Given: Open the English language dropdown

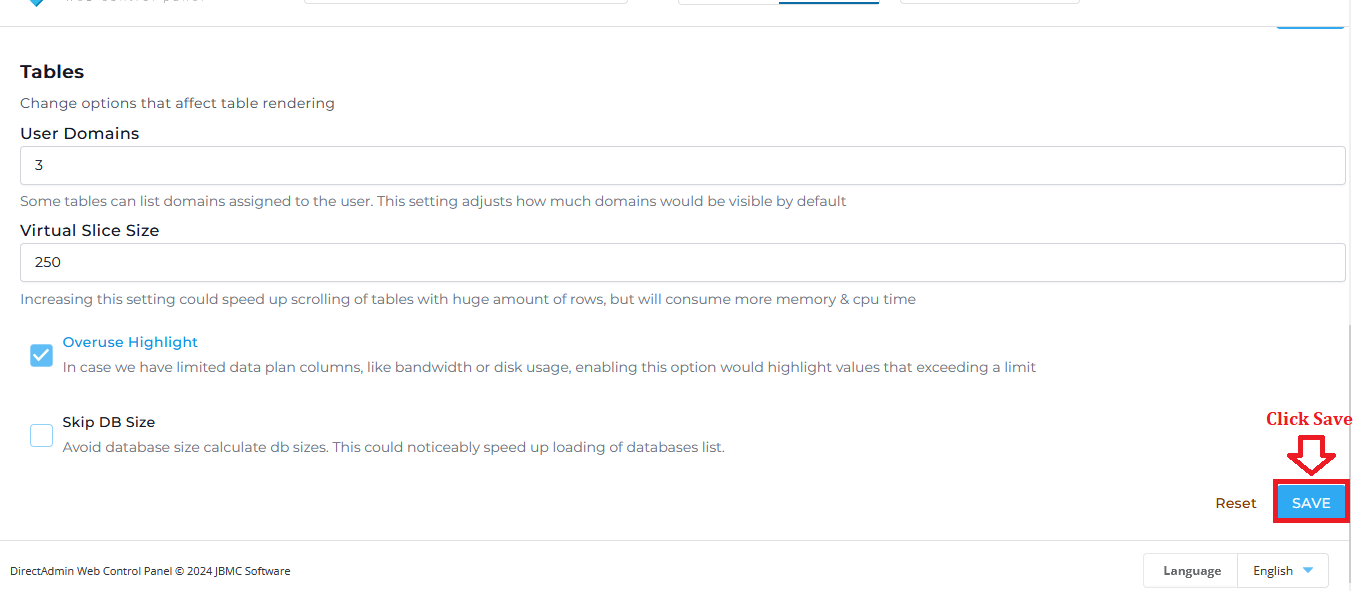Looking at the screenshot, I should [1283, 571].
